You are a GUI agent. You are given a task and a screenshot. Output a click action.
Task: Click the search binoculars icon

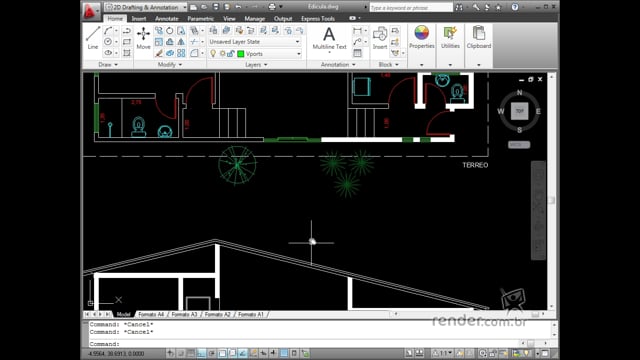459,7
